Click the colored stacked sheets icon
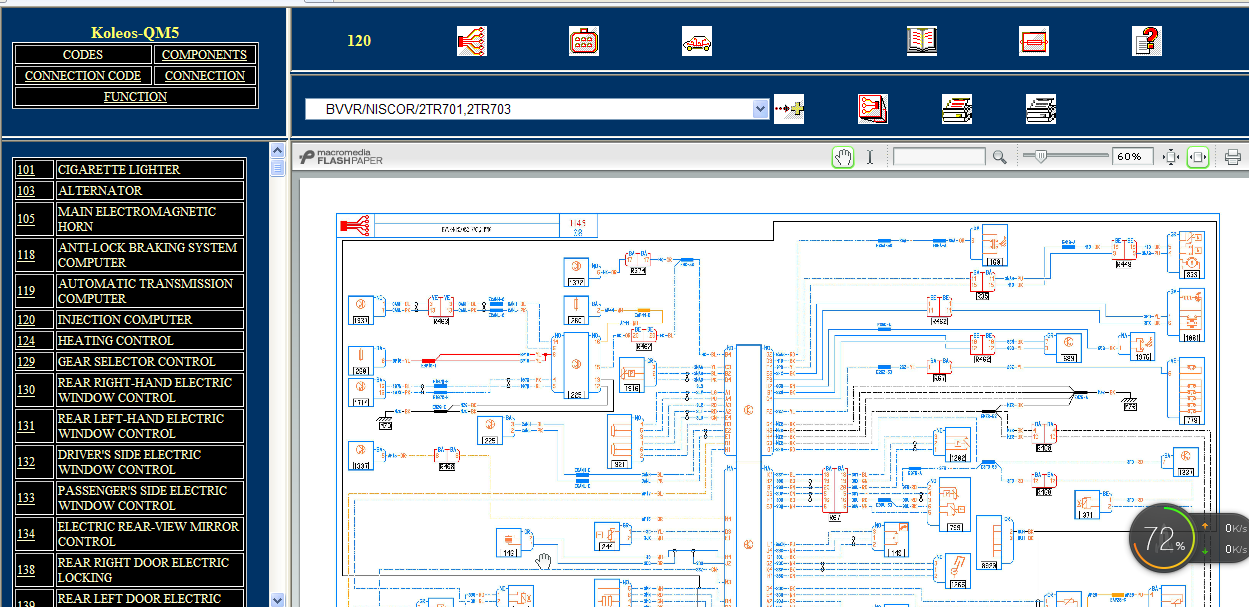1249x607 pixels. (x=957, y=109)
